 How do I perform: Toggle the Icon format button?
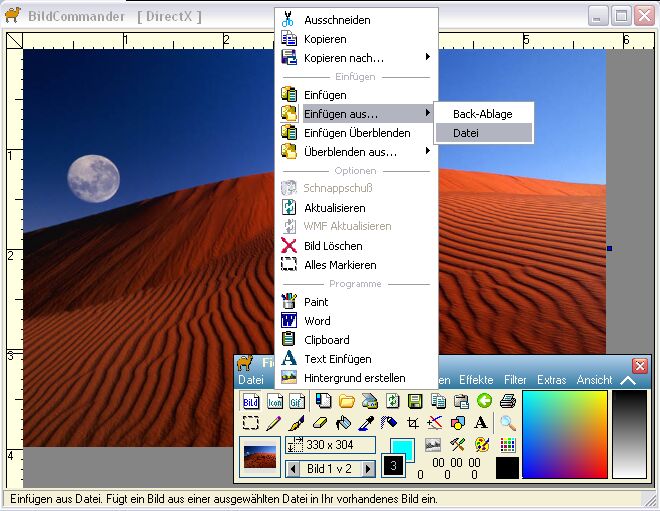point(273,401)
